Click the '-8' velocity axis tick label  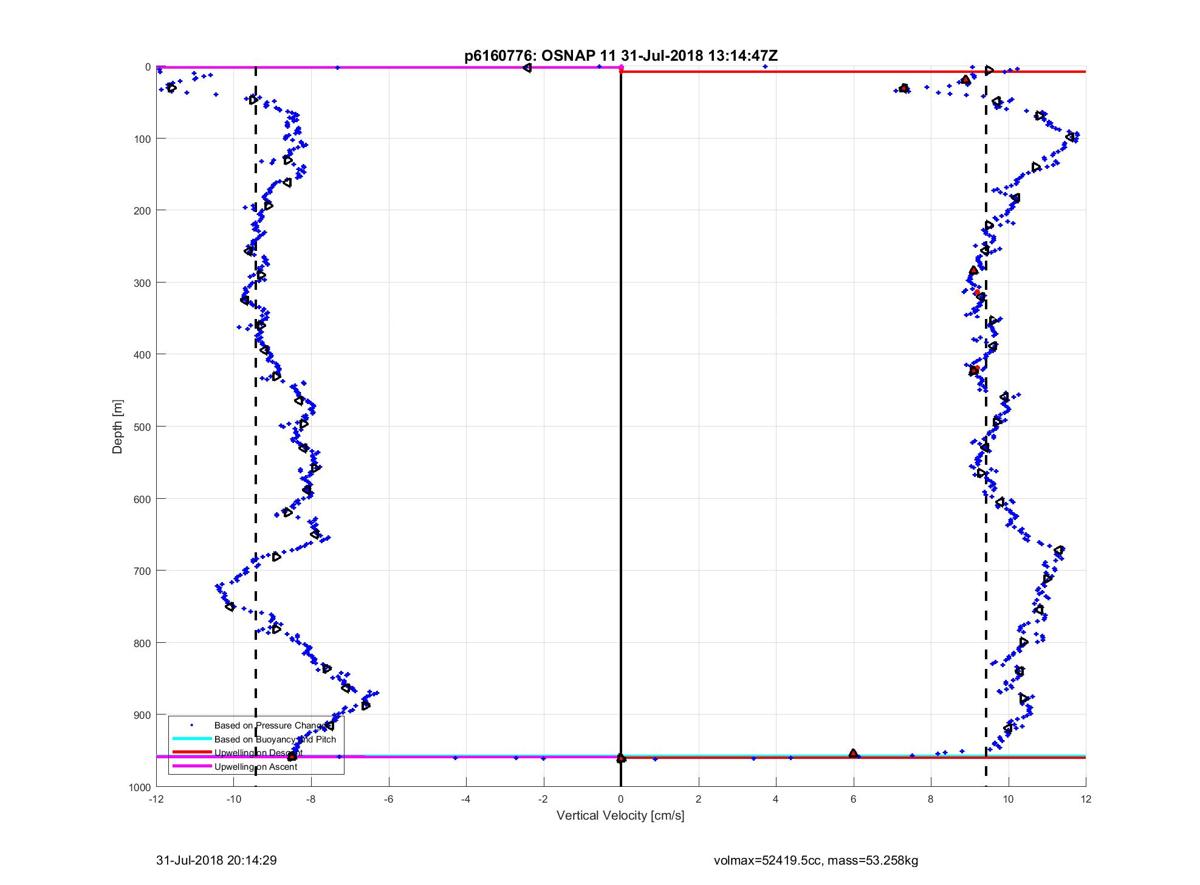(x=311, y=799)
